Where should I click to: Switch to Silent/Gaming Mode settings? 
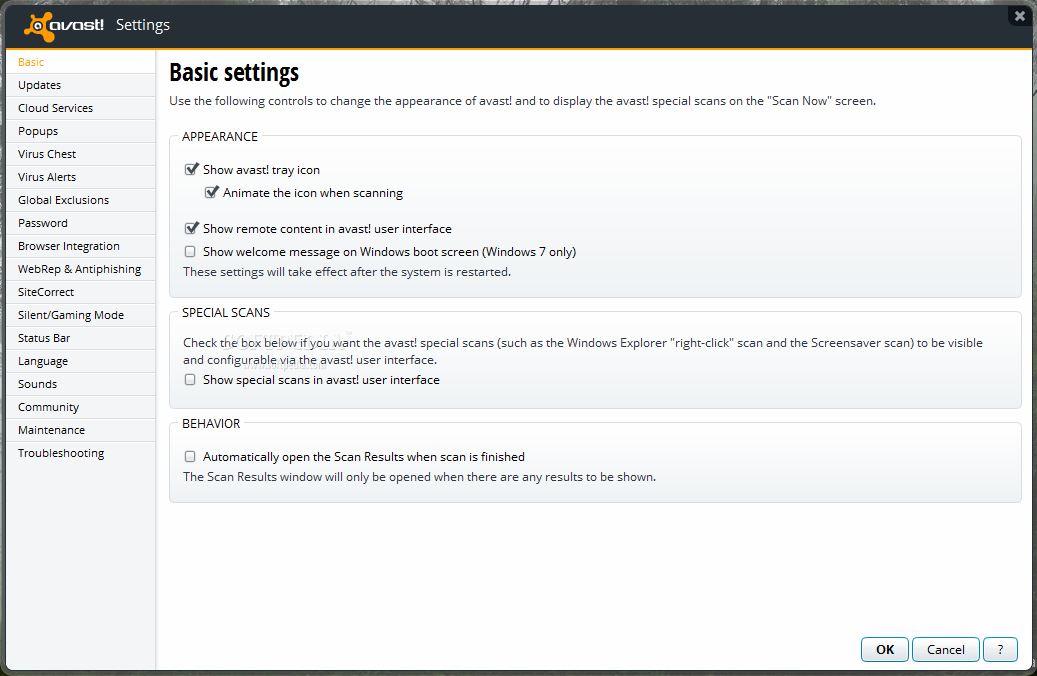coord(81,315)
